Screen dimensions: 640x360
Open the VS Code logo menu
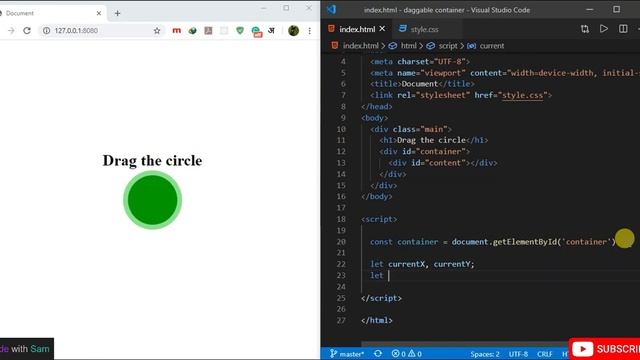point(331,9)
